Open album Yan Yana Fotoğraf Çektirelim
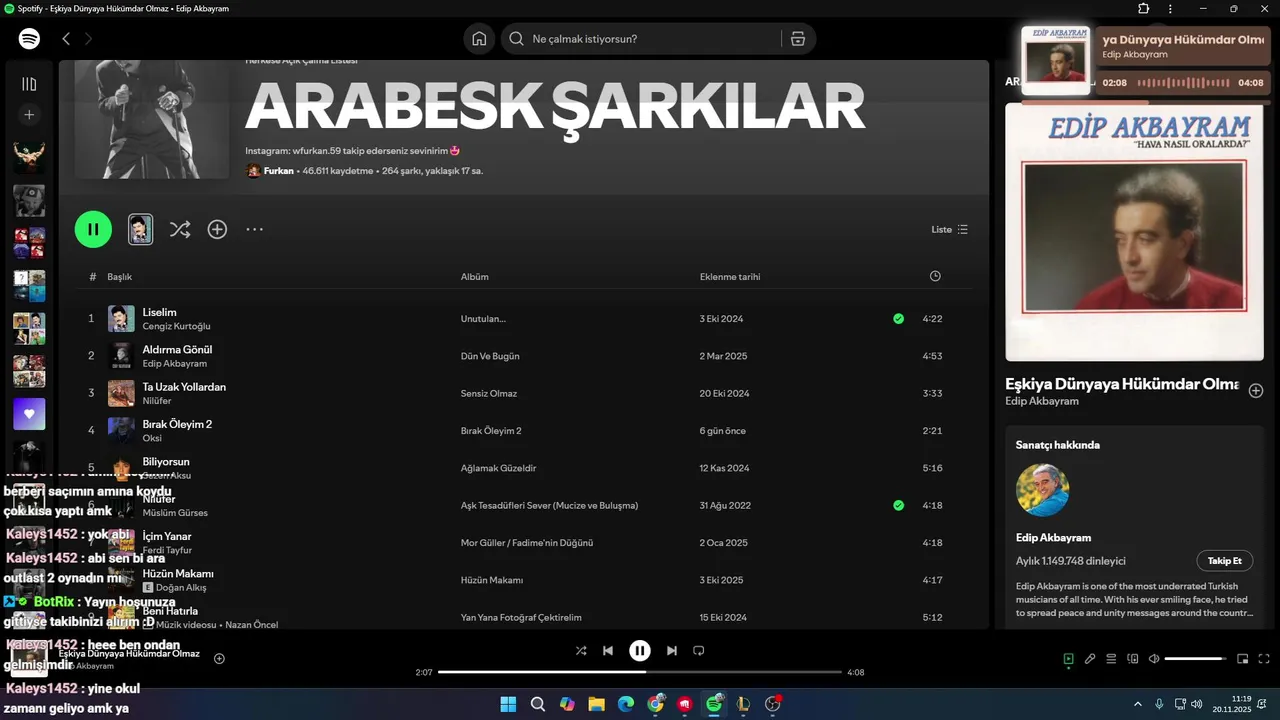Image resolution: width=1280 pixels, height=720 pixels. click(521, 618)
